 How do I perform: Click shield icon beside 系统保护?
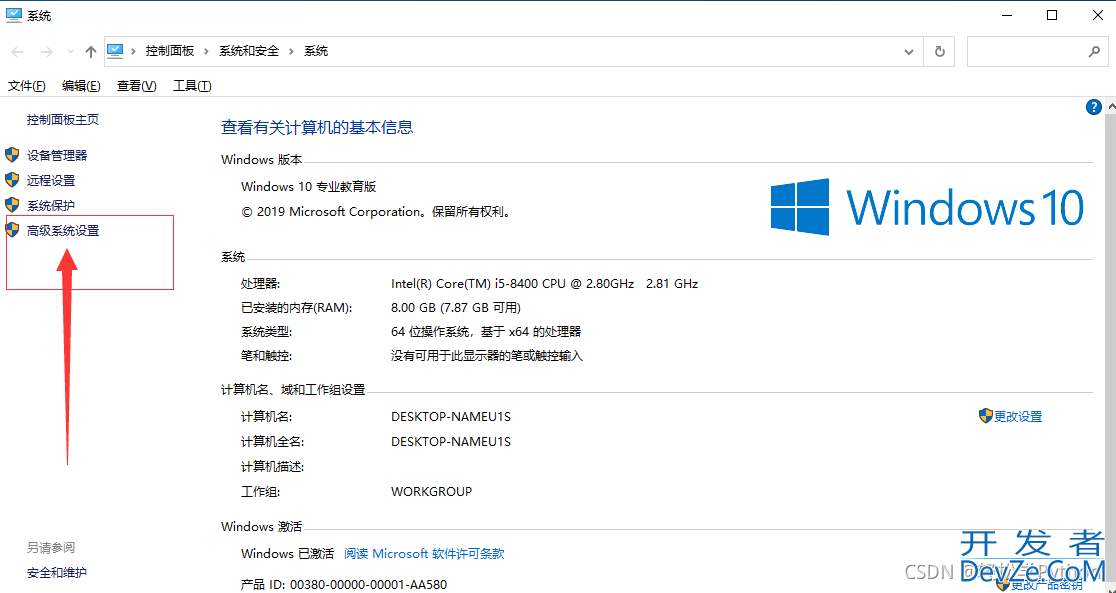coord(12,205)
